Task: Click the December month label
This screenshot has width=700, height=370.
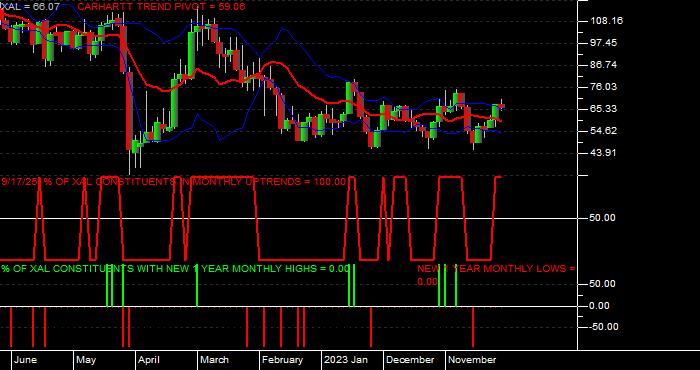Action: (x=410, y=360)
